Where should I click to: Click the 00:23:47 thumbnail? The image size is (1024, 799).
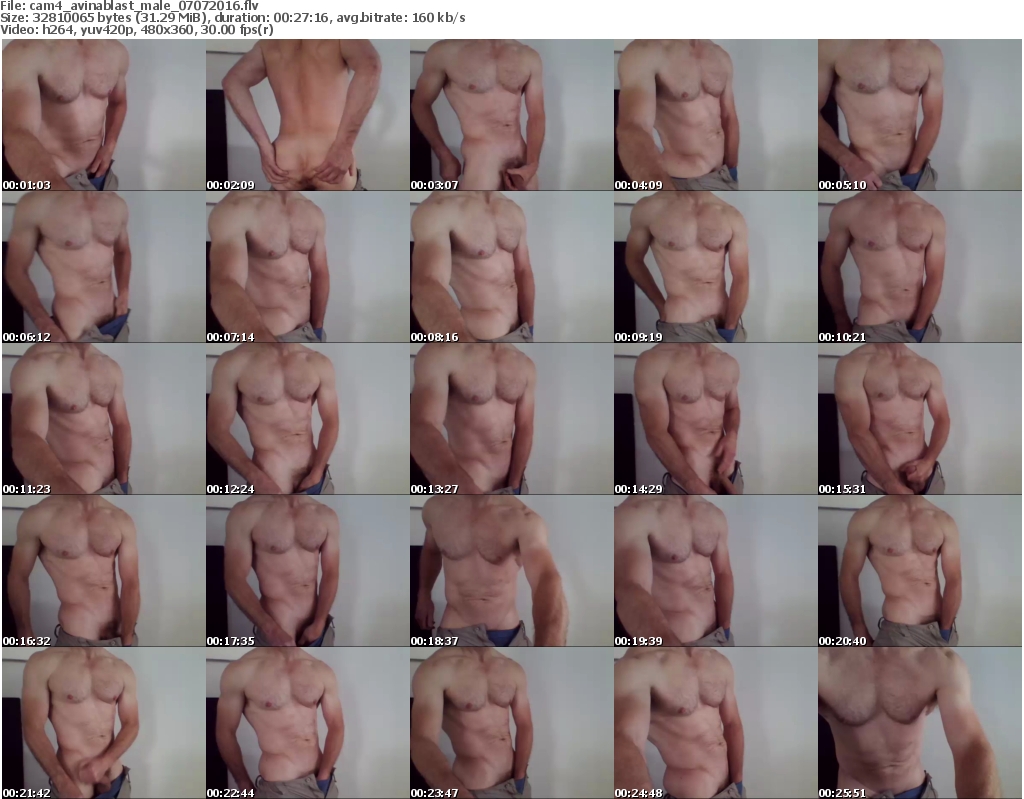(512, 723)
